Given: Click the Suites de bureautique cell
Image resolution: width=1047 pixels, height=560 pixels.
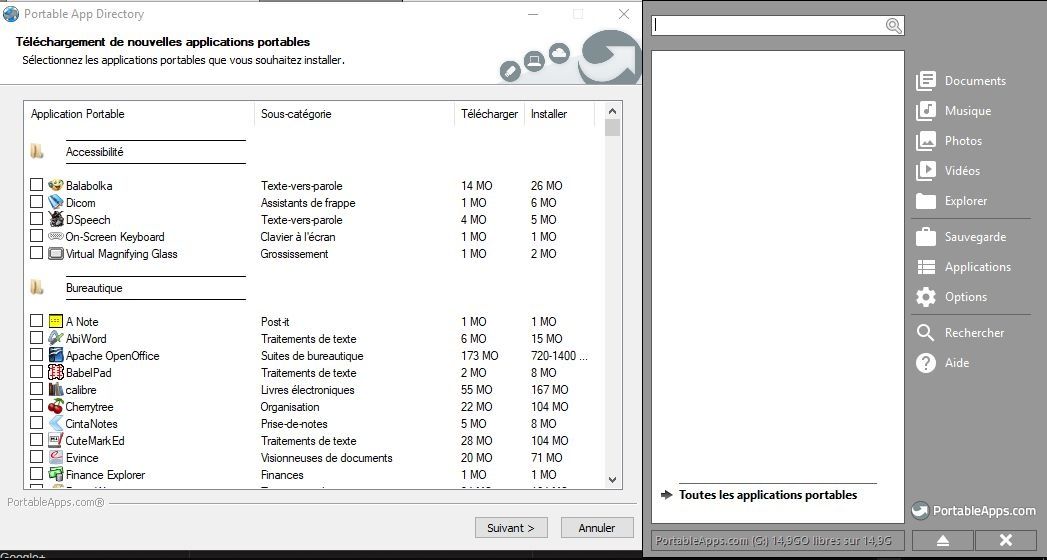Looking at the screenshot, I should 312,356.
